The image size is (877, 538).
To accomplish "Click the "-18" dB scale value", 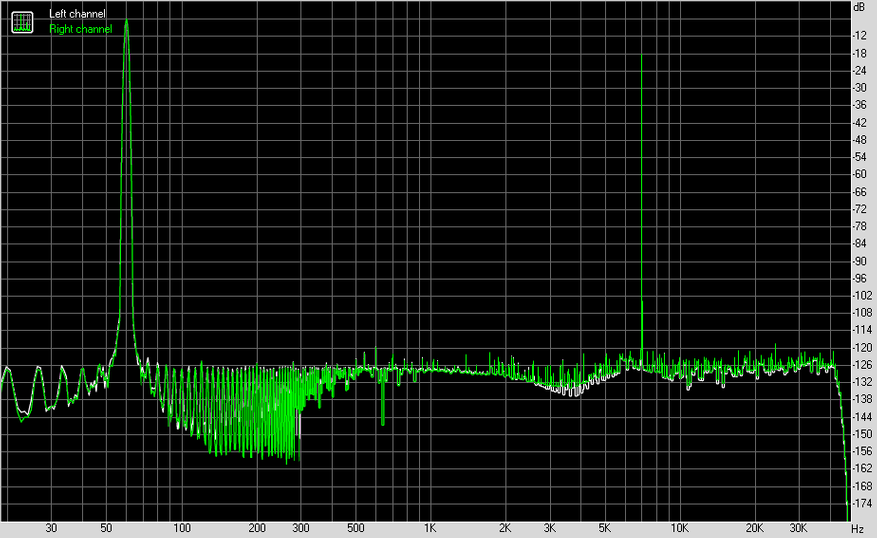I will [x=859, y=54].
